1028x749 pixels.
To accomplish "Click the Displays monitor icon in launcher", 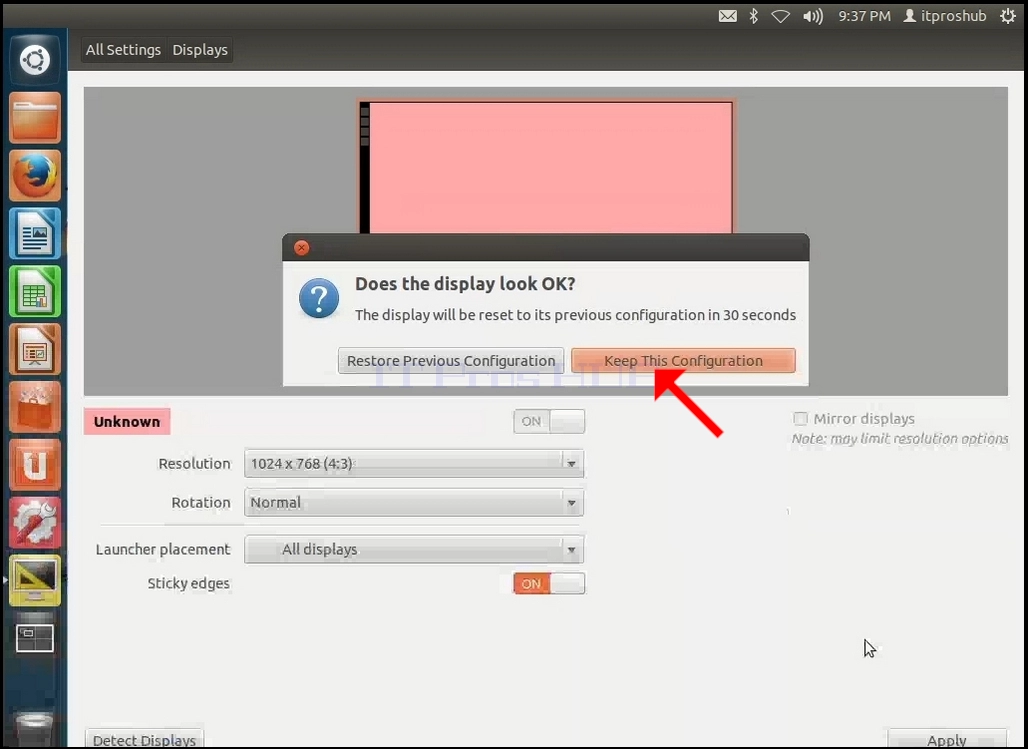I will pyautogui.click(x=35, y=580).
